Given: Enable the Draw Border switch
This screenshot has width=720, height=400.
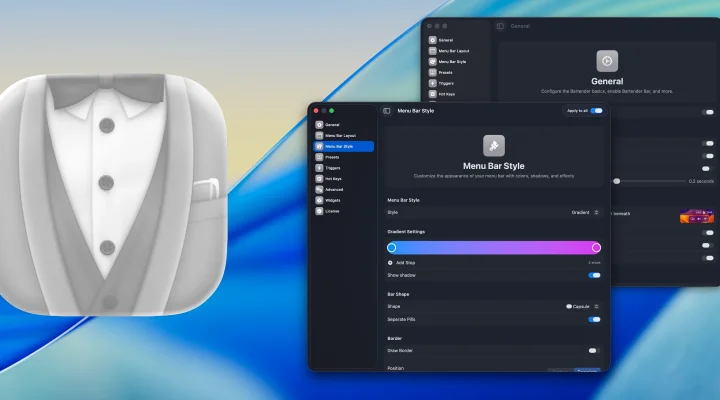Looking at the screenshot, I should (x=594, y=351).
